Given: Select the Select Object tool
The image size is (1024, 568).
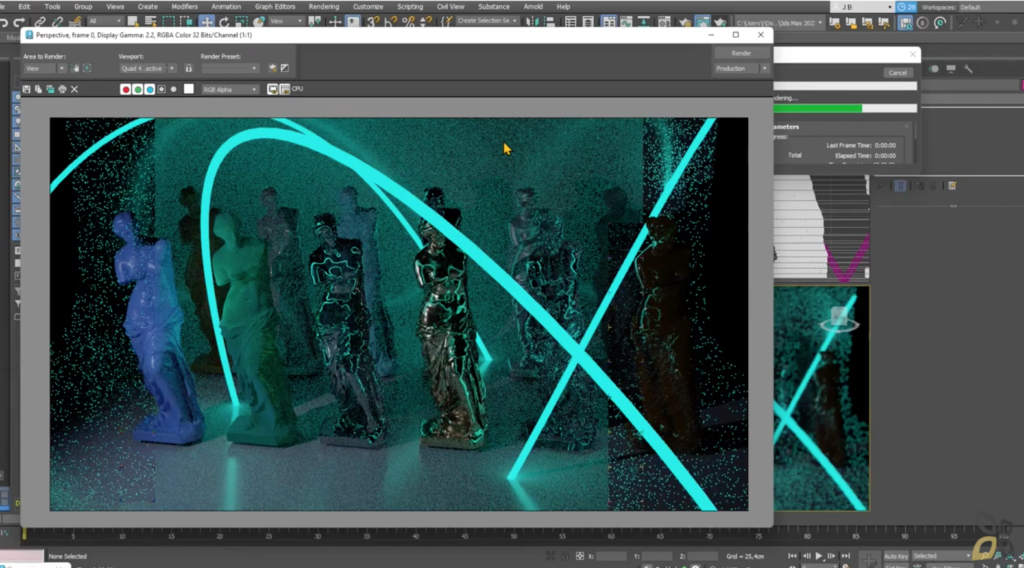Looking at the screenshot, I should 133,22.
